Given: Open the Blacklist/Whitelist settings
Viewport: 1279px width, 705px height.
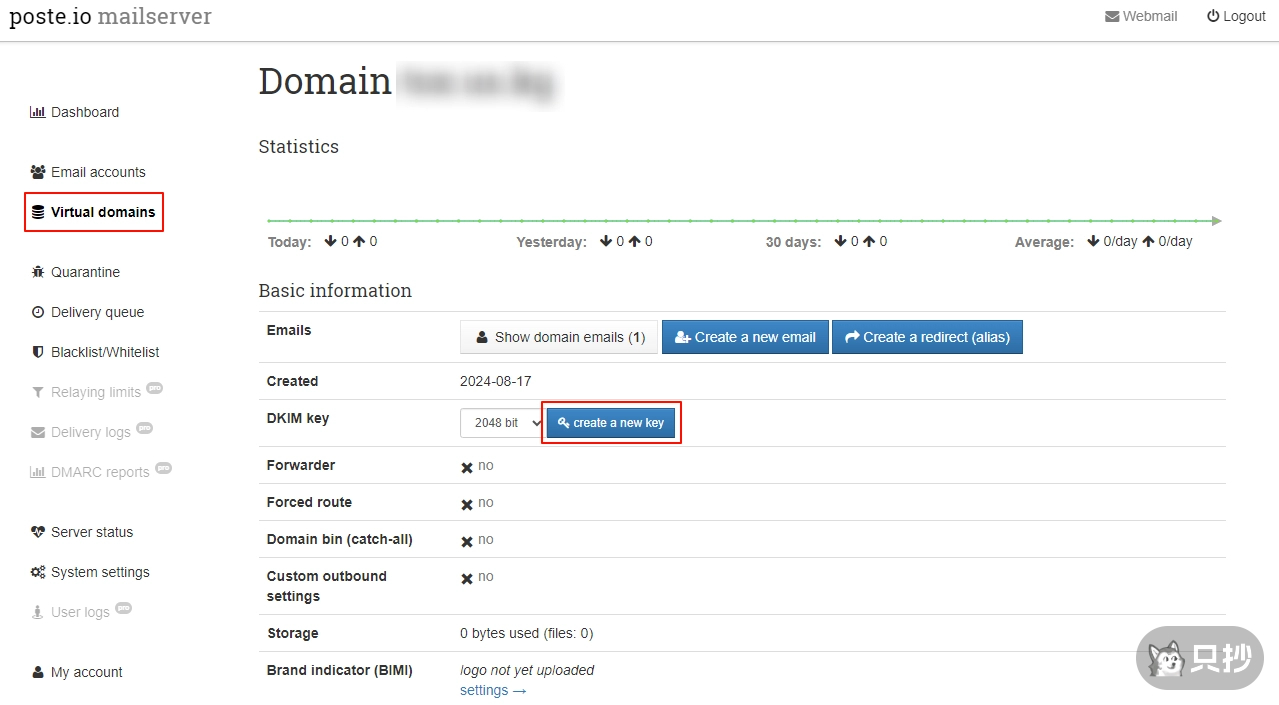Looking at the screenshot, I should (104, 352).
